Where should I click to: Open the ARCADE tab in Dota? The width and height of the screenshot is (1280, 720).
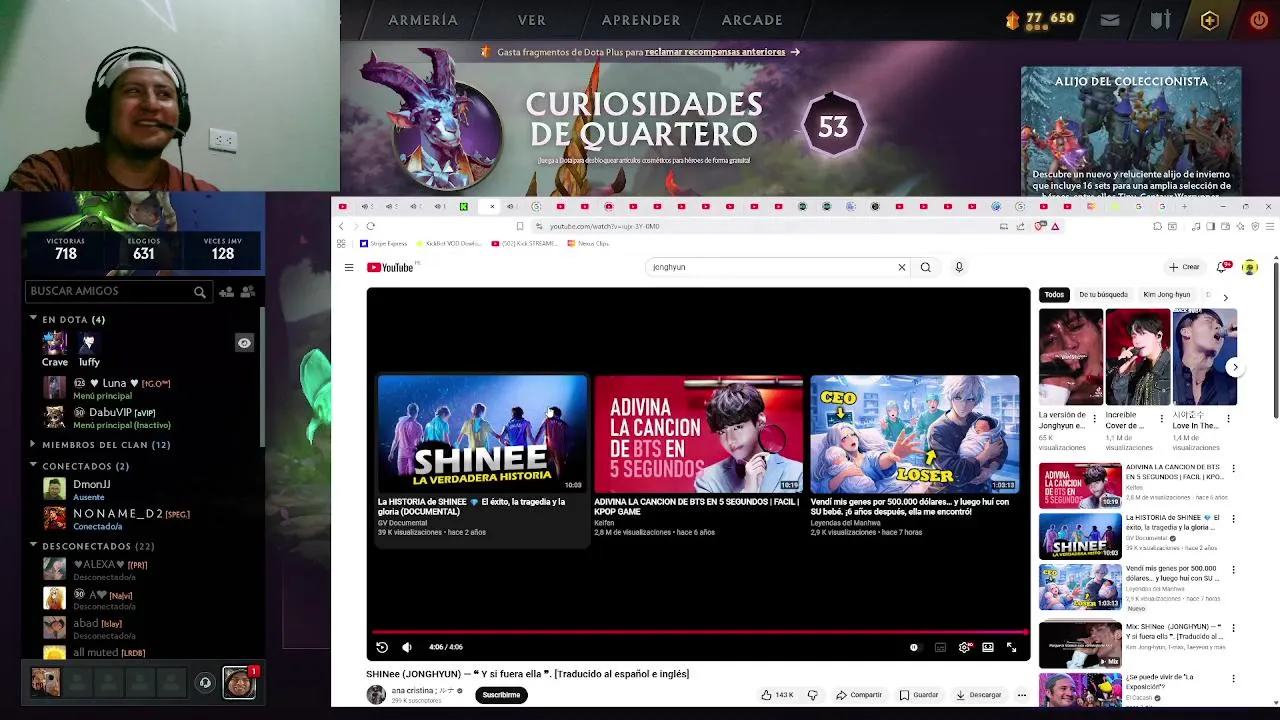752,20
